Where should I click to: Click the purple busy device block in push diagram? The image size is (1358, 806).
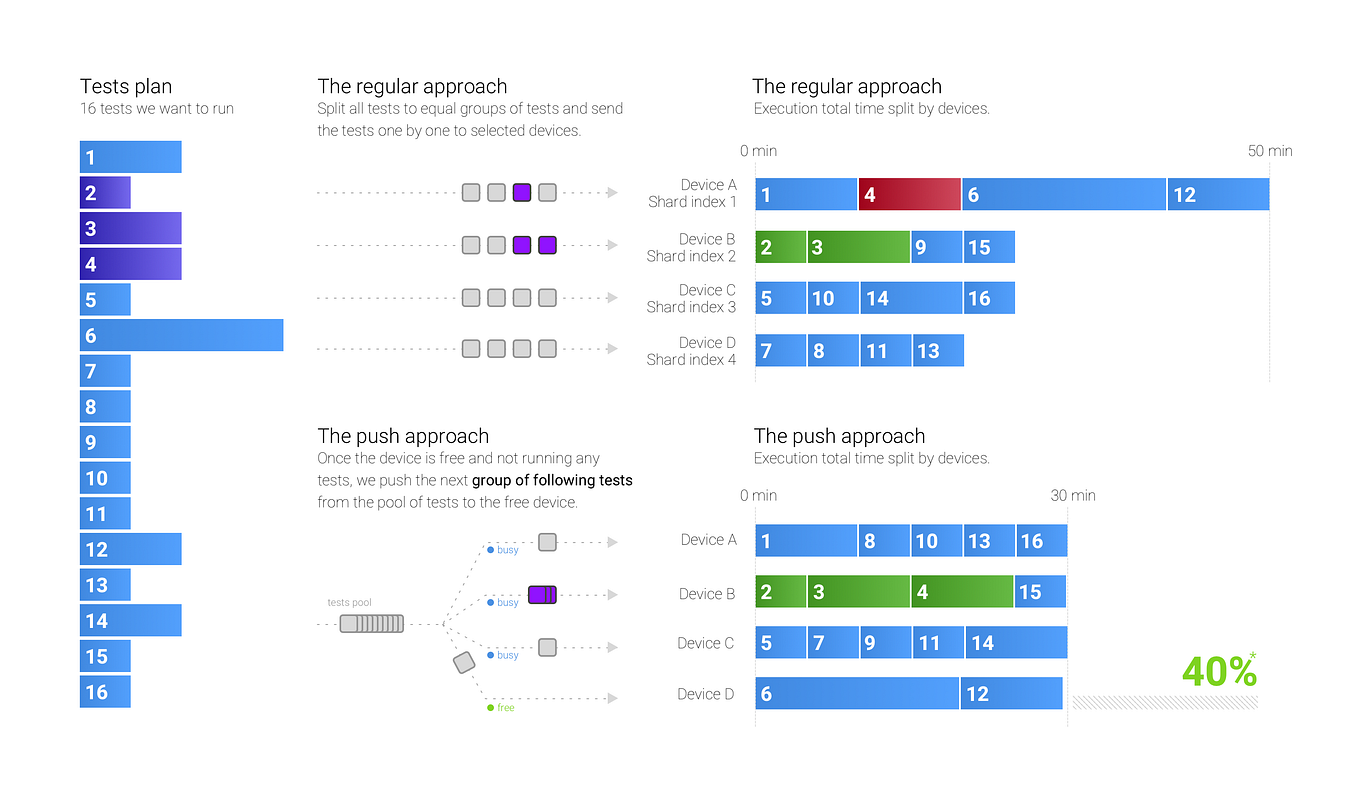click(x=542, y=594)
